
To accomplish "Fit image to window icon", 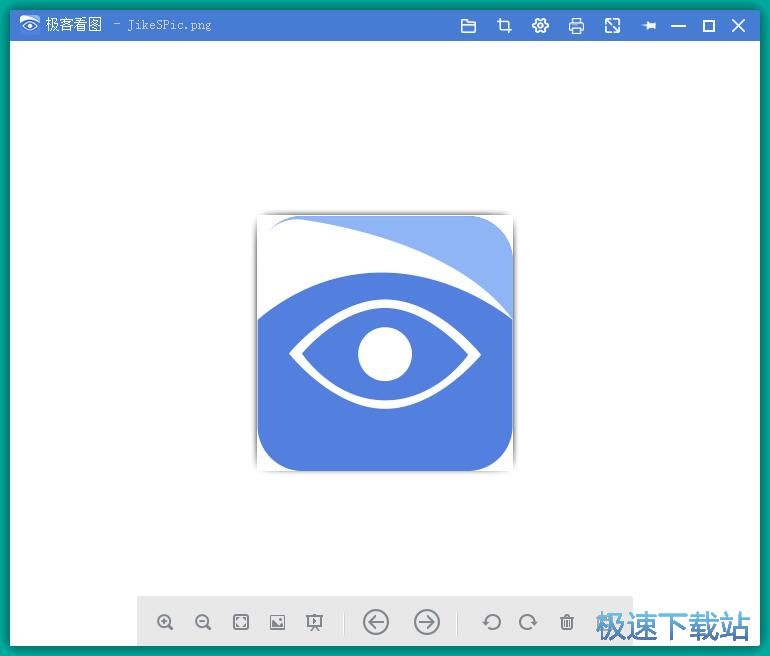I will pyautogui.click(x=241, y=622).
